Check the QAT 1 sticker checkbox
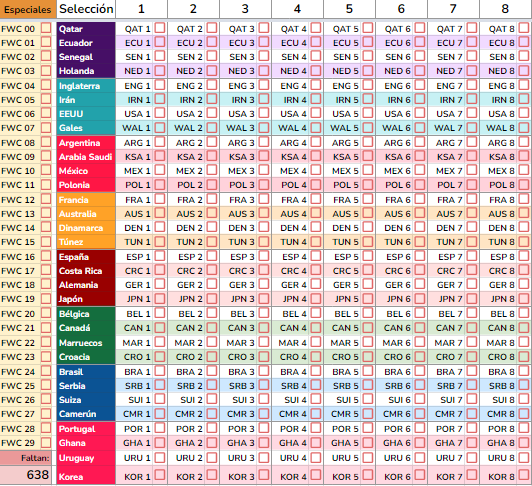The height and width of the screenshot is (486, 532). [x=160, y=28]
